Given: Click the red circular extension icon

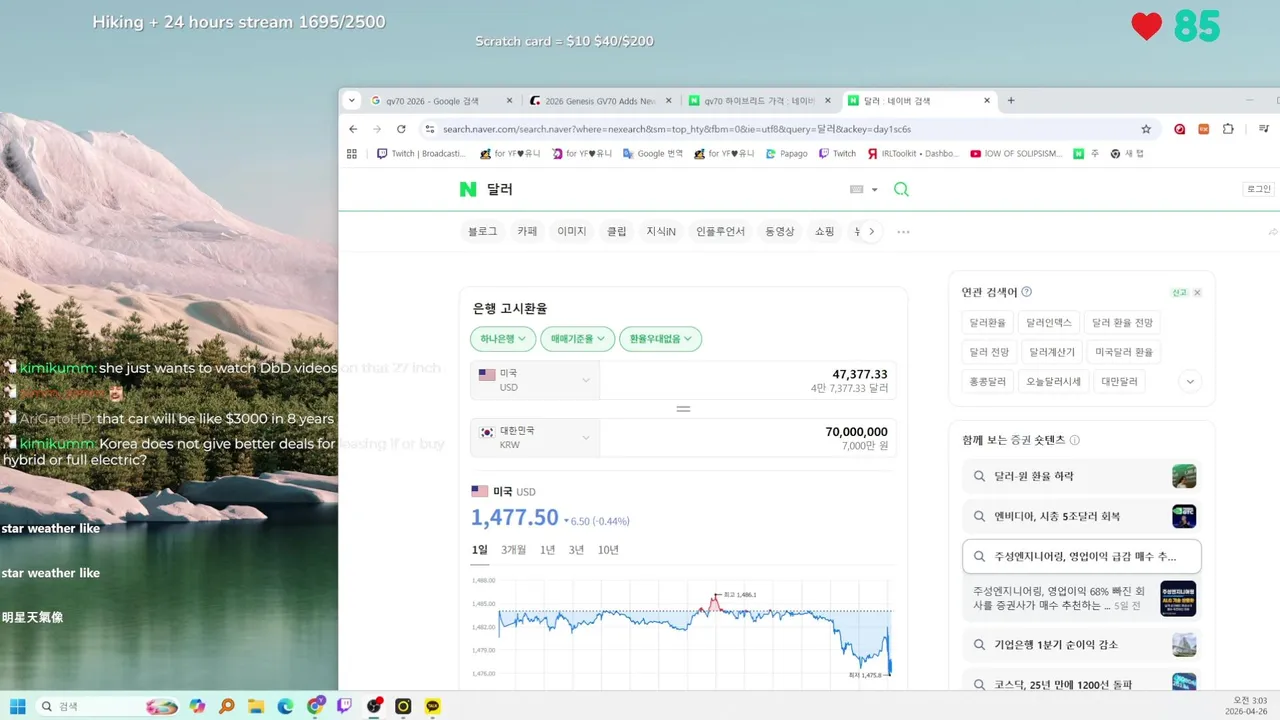Looking at the screenshot, I should point(1180,129).
